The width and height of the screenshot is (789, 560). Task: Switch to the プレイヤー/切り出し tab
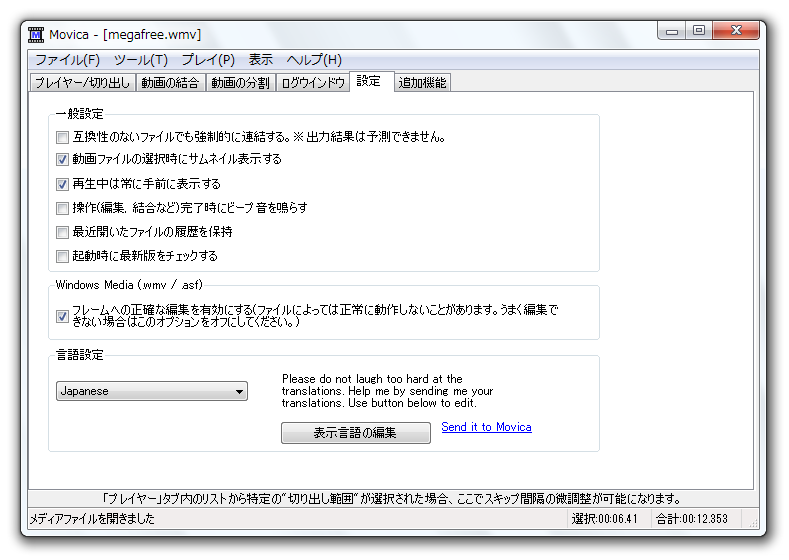point(83,83)
